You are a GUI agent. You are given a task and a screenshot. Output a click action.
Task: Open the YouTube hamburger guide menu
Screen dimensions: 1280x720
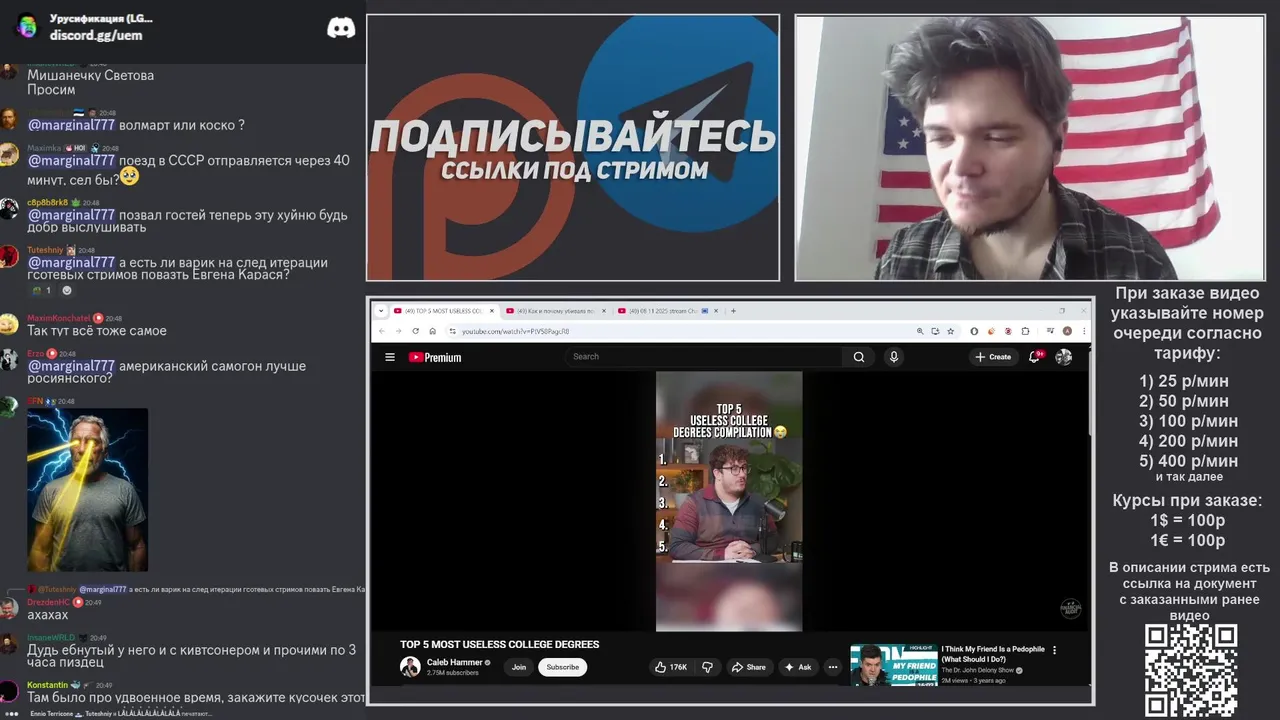[390, 357]
